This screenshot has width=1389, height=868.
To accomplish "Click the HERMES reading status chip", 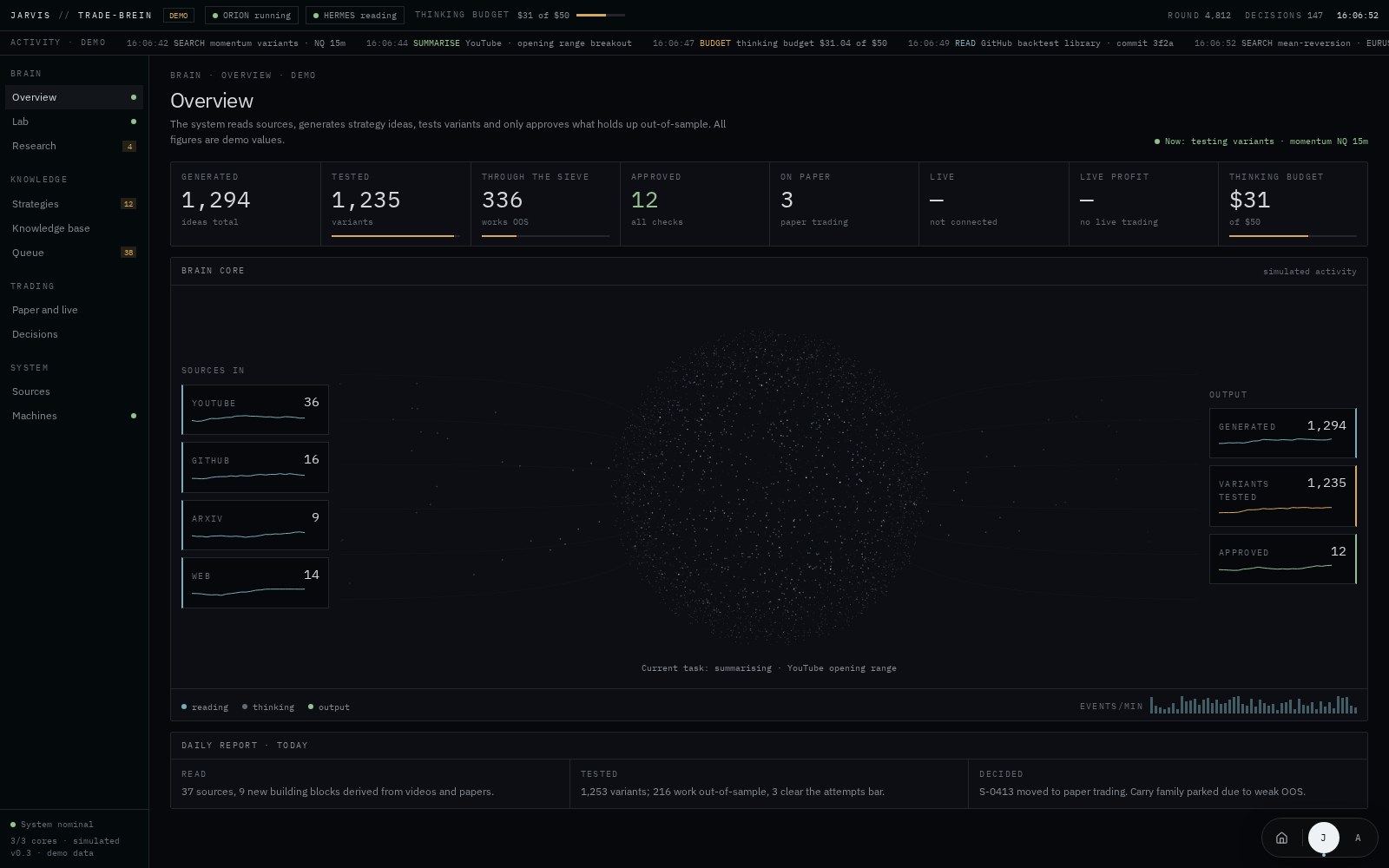I will [x=355, y=16].
